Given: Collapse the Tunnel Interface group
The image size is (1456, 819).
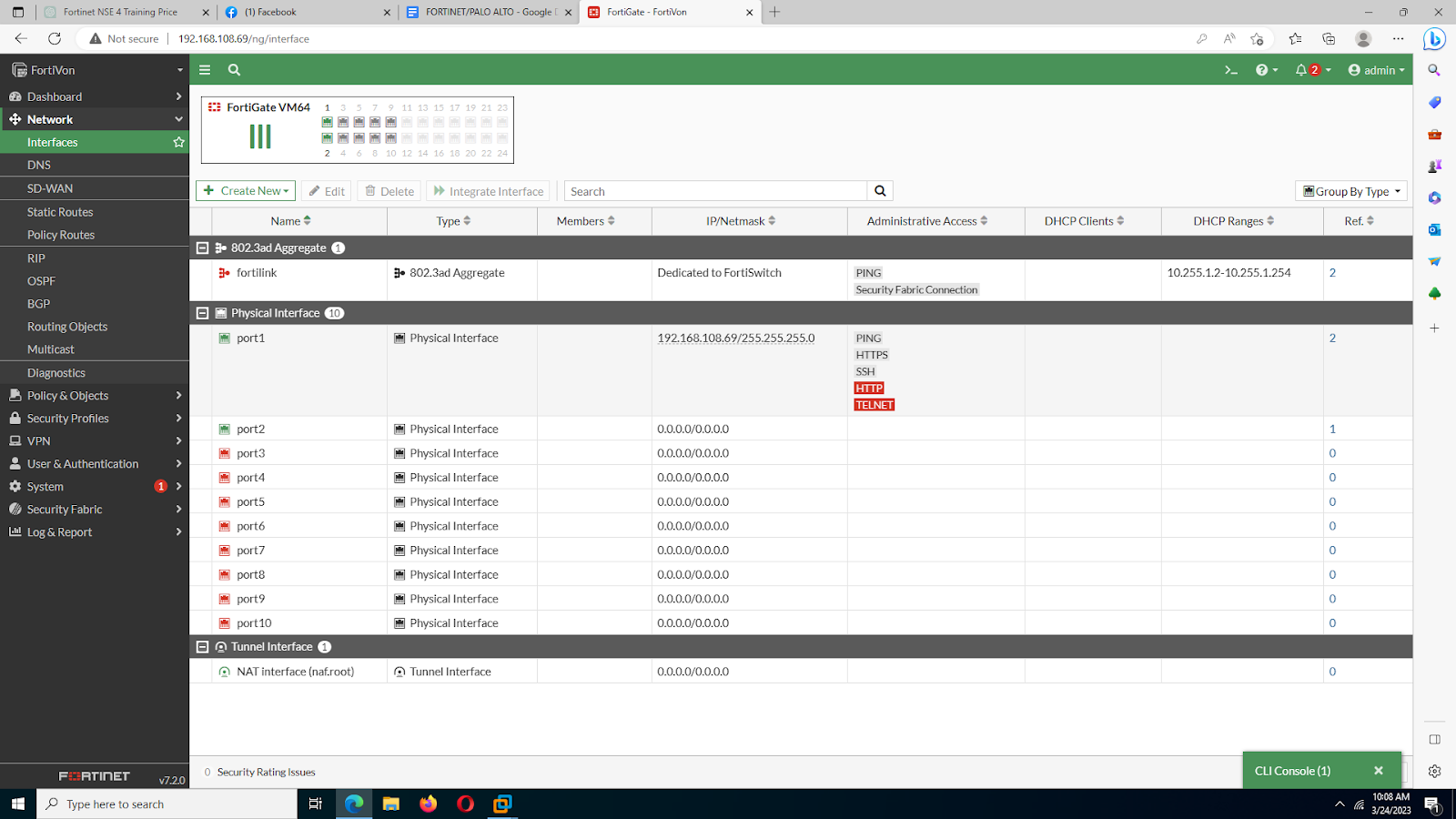Looking at the screenshot, I should point(203,647).
